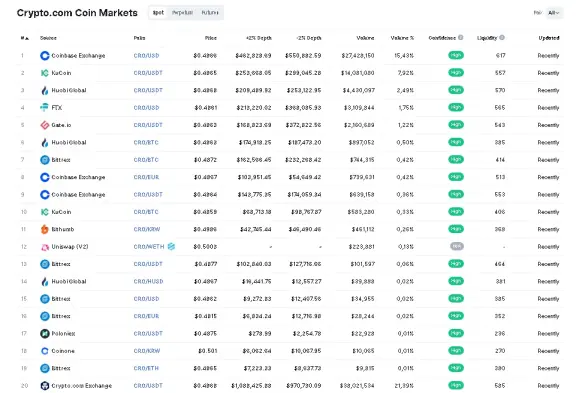Open CRO/USDT pair link for Poloniex
The image size is (579, 393).
[x=148, y=334]
